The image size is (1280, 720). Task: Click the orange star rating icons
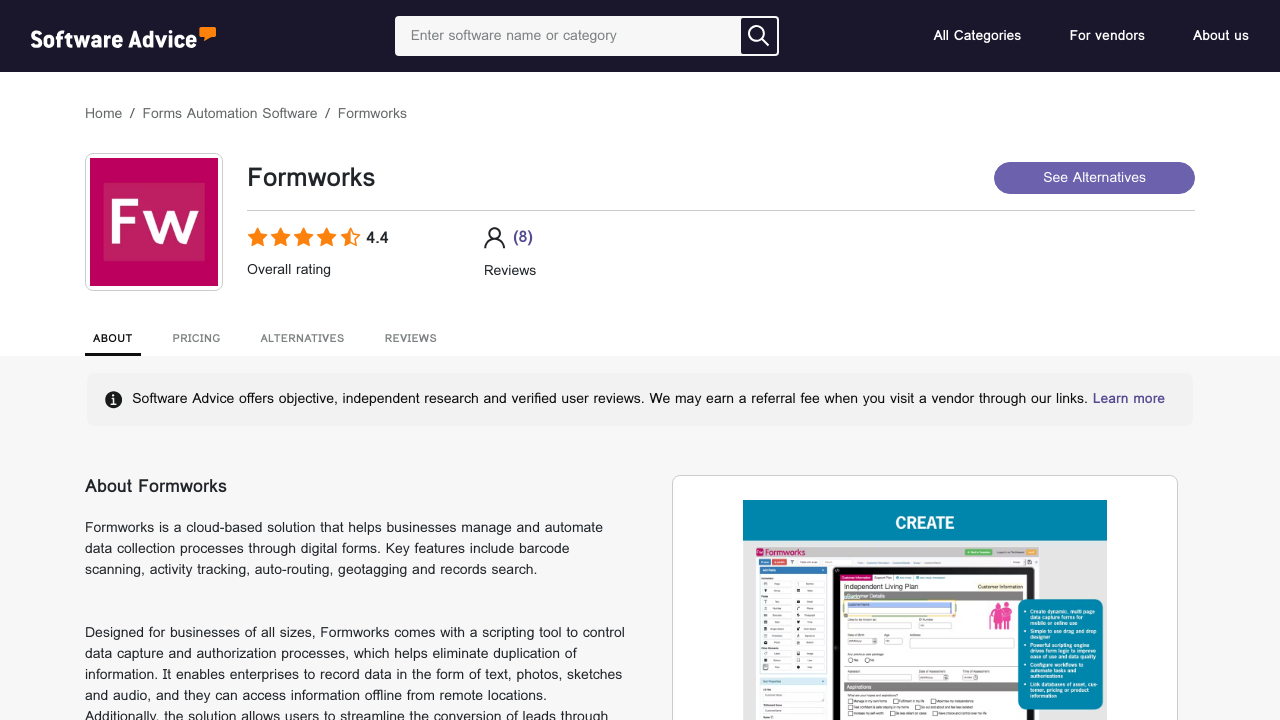point(303,238)
